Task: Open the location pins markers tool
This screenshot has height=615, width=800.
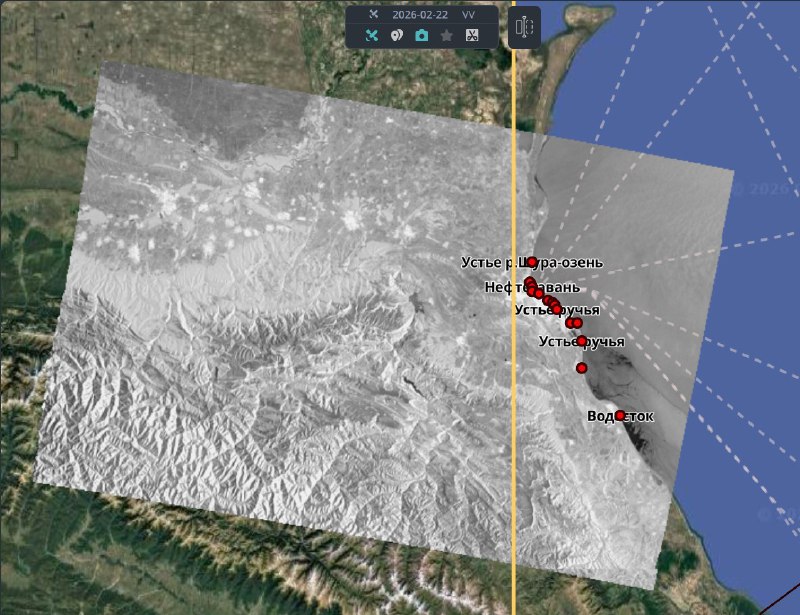Action: (396, 35)
